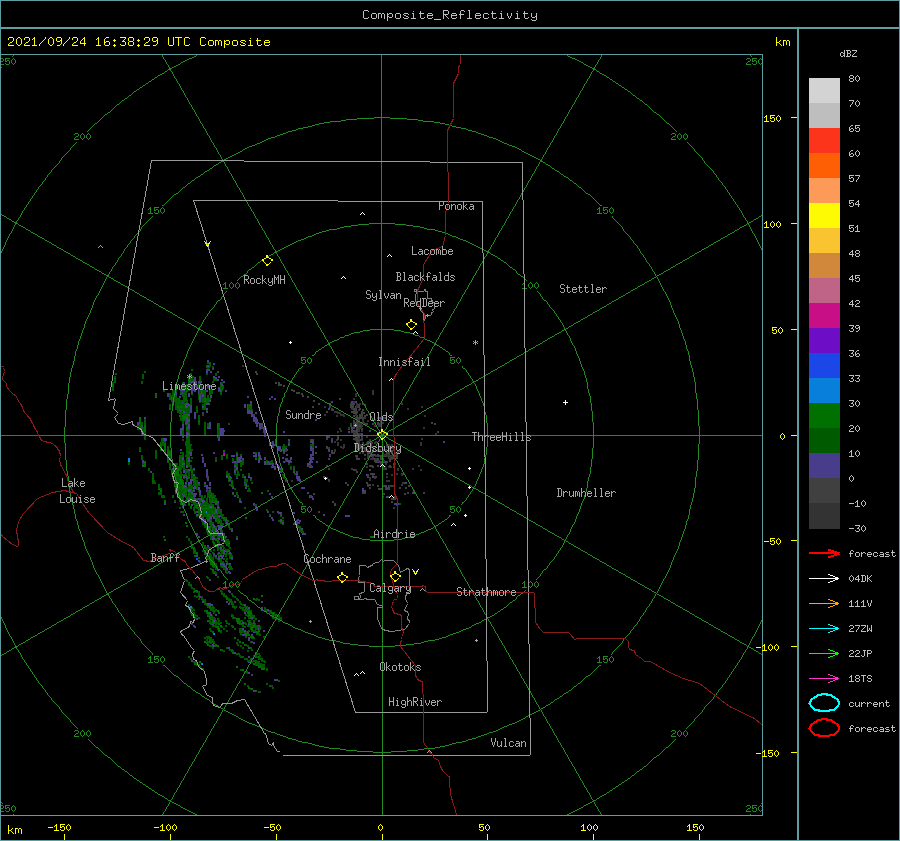Image resolution: width=900 pixels, height=841 pixels.
Task: Click the Composite_Reflectivity title text
Action: (450, 15)
